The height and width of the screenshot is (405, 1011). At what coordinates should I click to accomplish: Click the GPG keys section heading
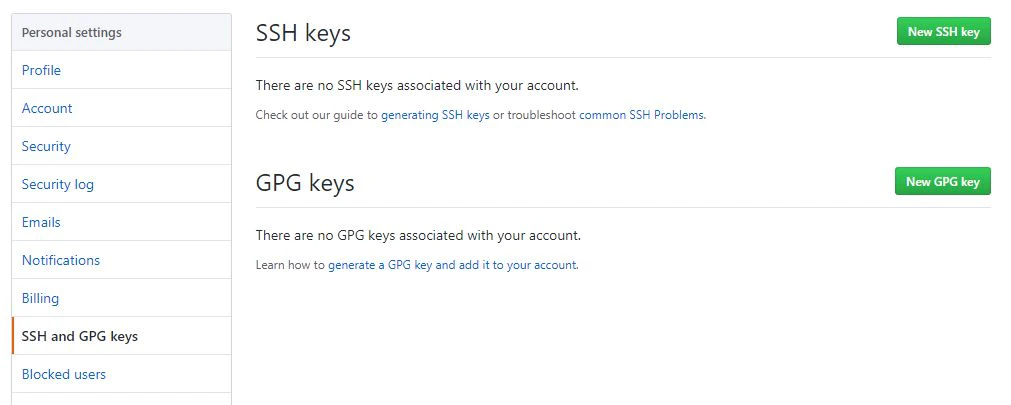[305, 183]
